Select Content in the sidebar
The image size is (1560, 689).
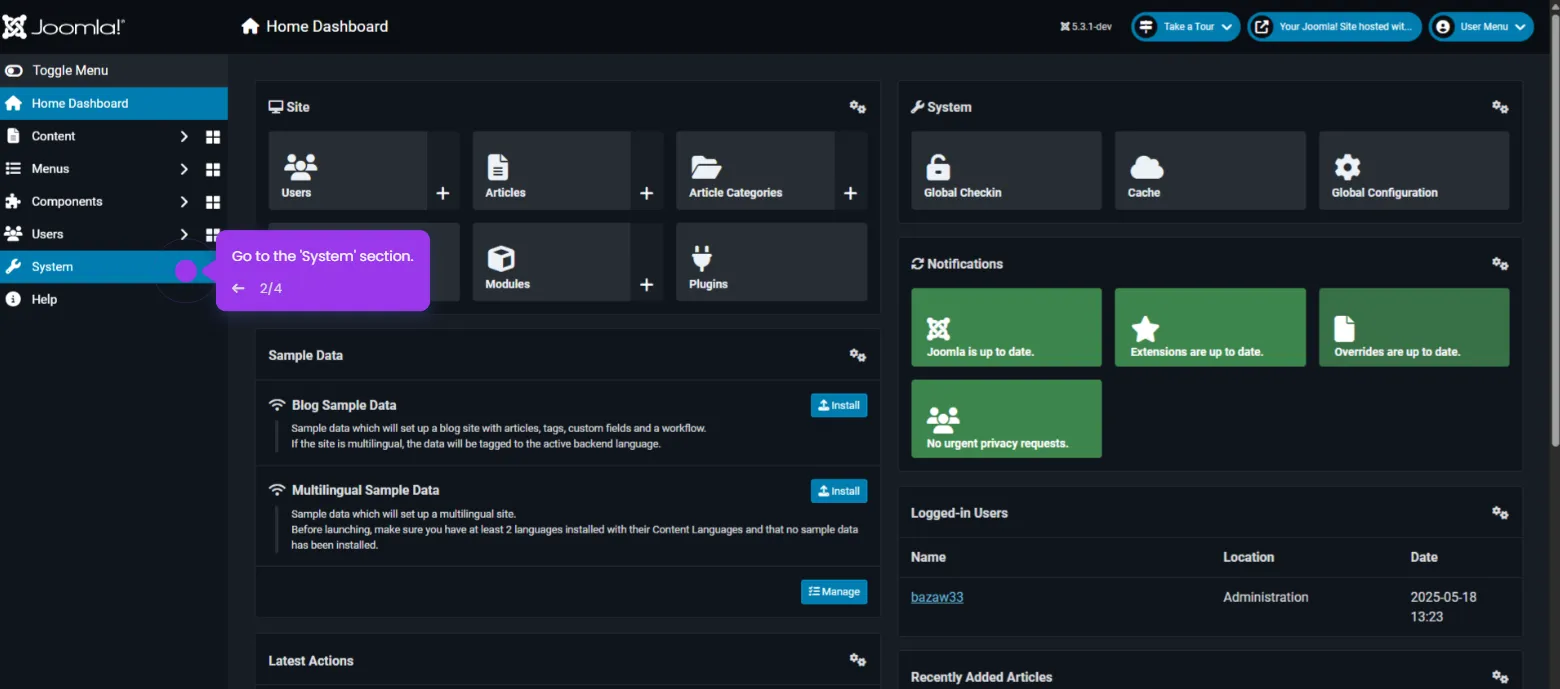[53, 136]
